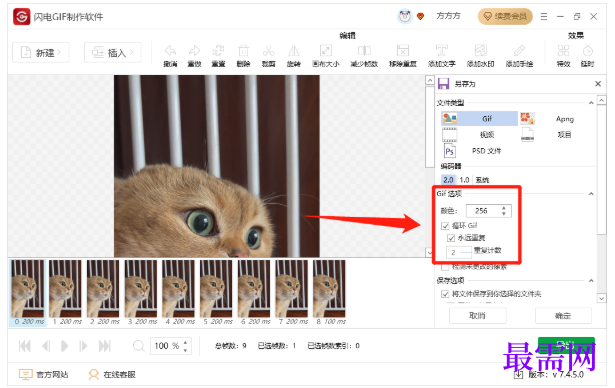Click the Rotate (旋转) toolbar icon
The width and height of the screenshot is (615, 388).
click(293, 51)
